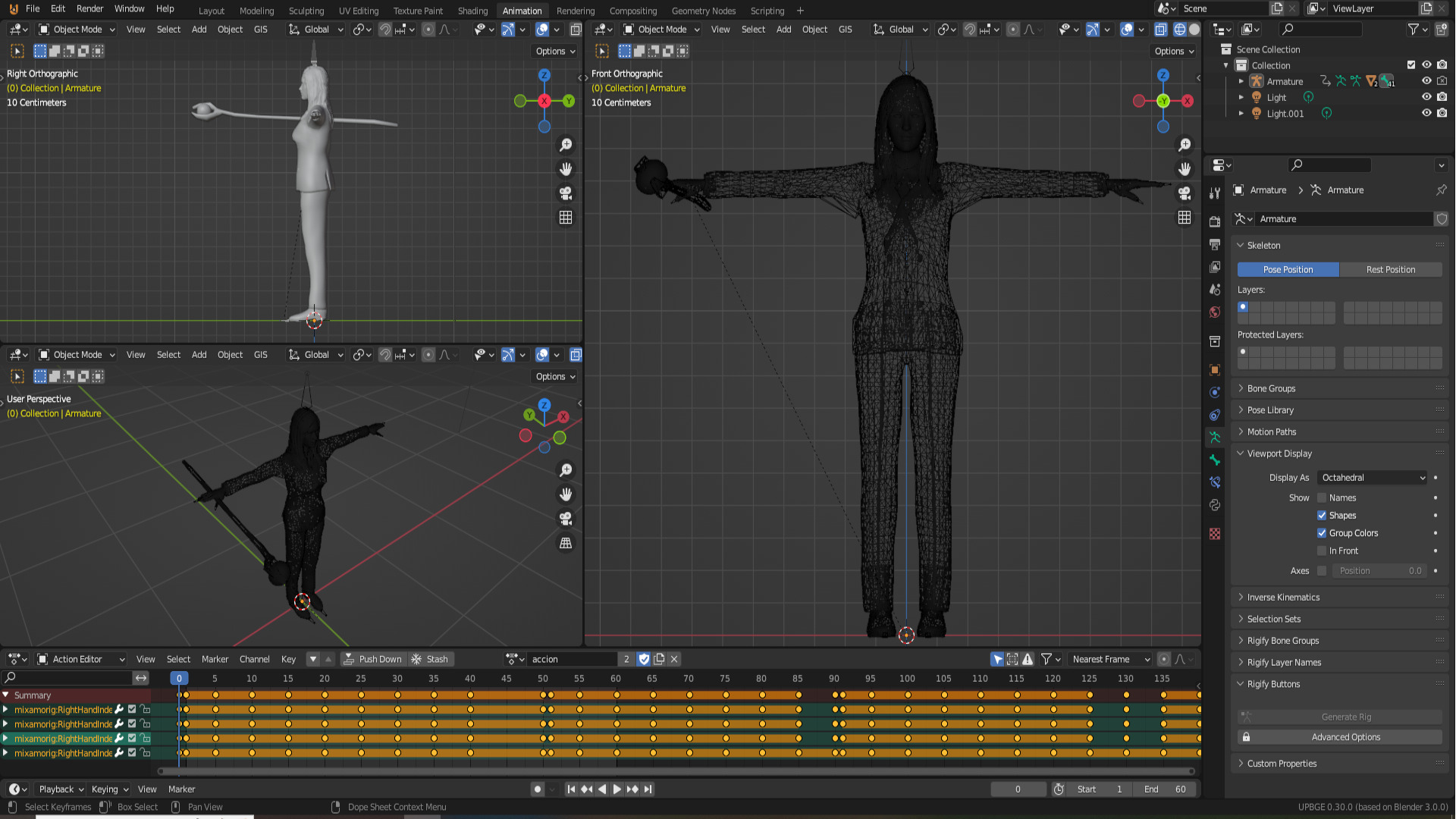The height and width of the screenshot is (819, 1456).
Task: Collapse the Summary channel row
Action: click(6, 695)
